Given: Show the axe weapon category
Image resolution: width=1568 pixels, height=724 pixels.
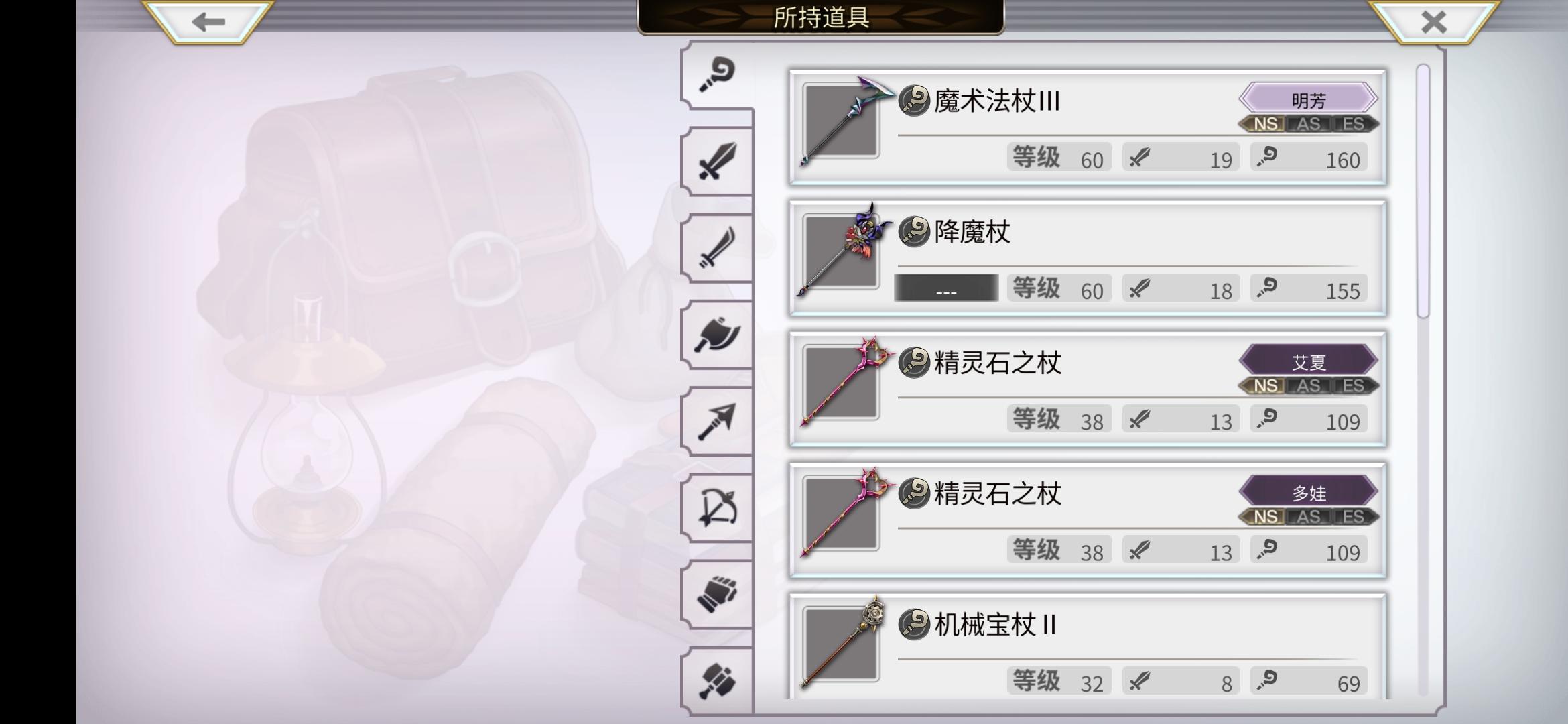Looking at the screenshot, I should click(x=717, y=335).
